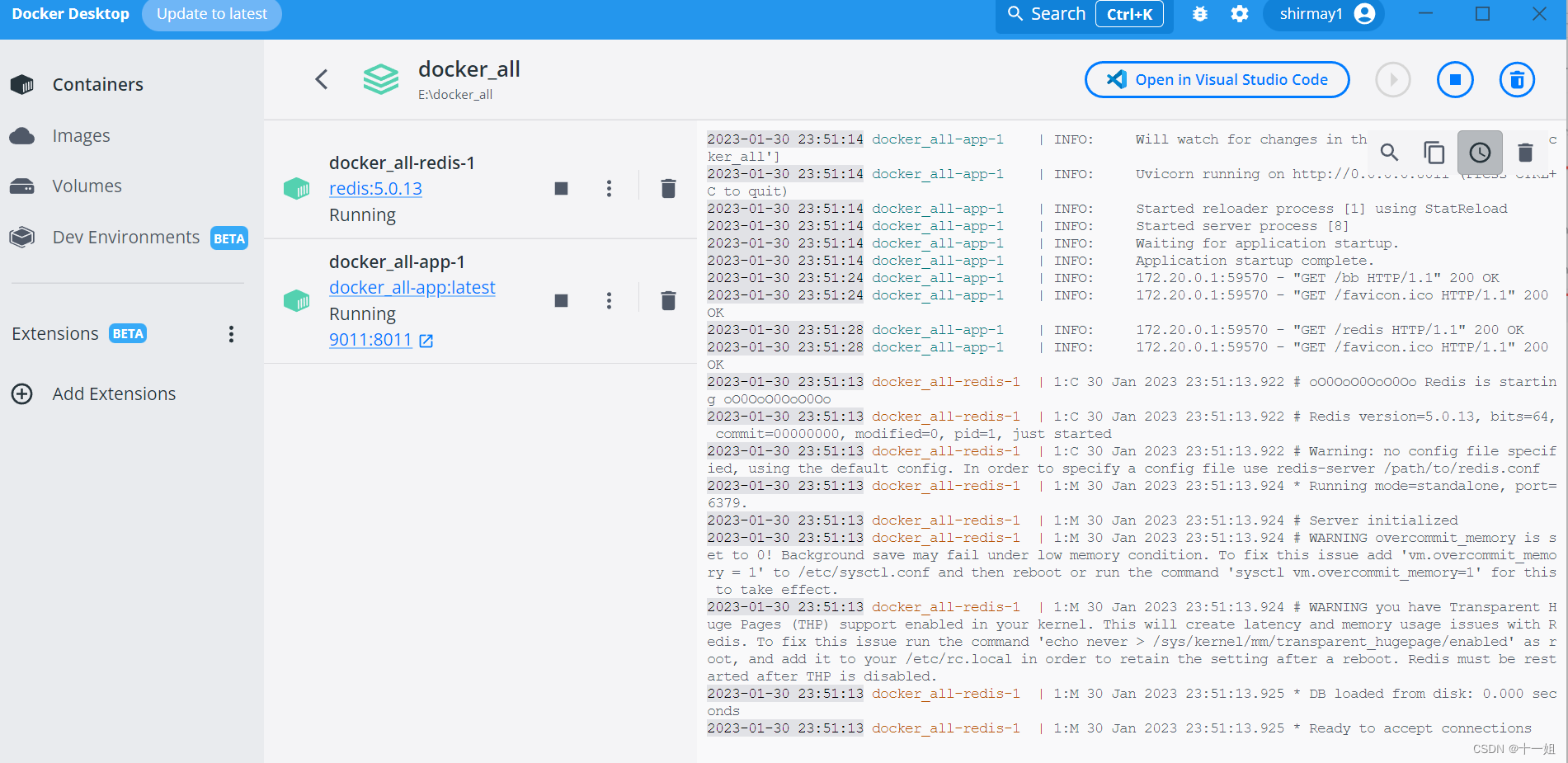Click the 'GET /redis HTTP/1.1' log line

pyautogui.click(x=1115, y=330)
